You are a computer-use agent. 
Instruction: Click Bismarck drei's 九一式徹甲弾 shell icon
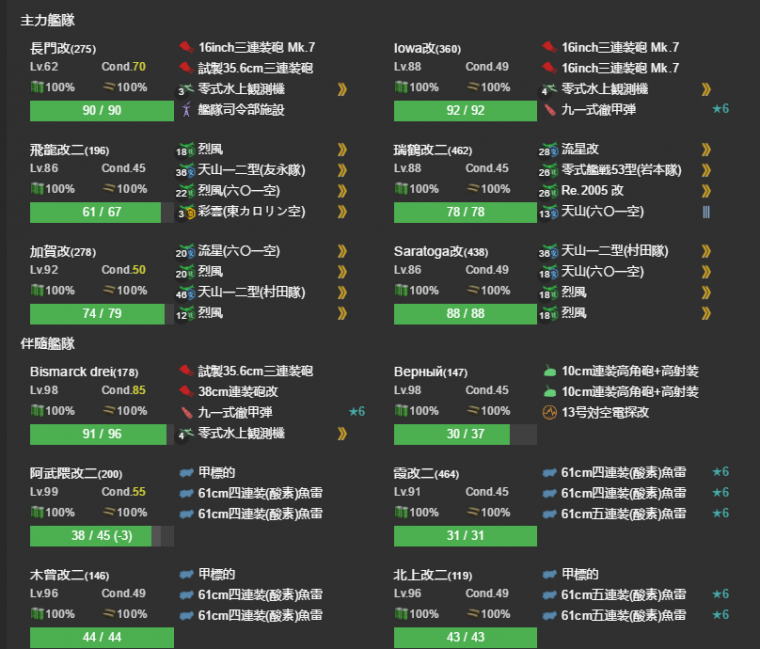click(x=187, y=412)
